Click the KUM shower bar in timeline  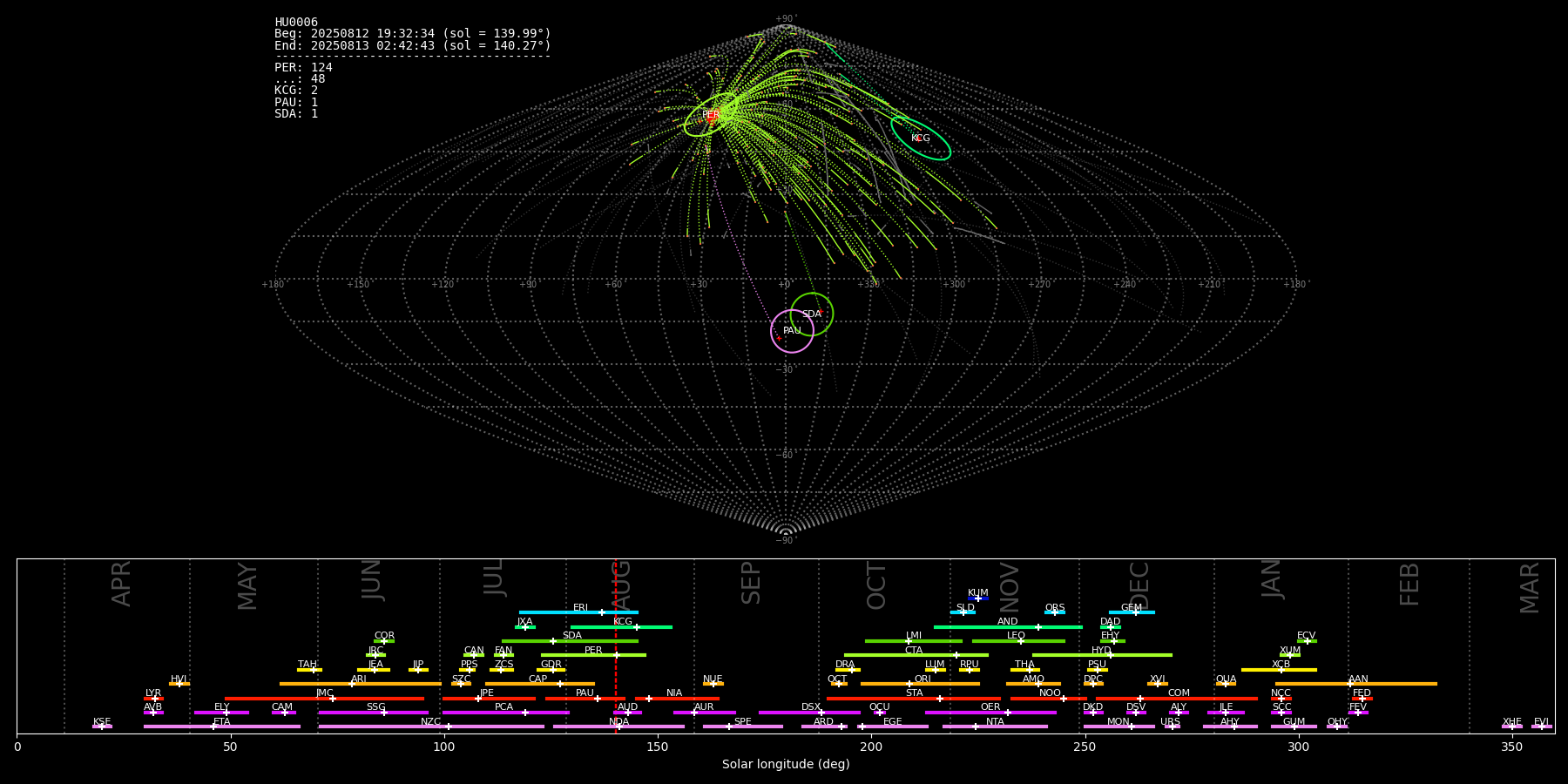tap(978, 598)
